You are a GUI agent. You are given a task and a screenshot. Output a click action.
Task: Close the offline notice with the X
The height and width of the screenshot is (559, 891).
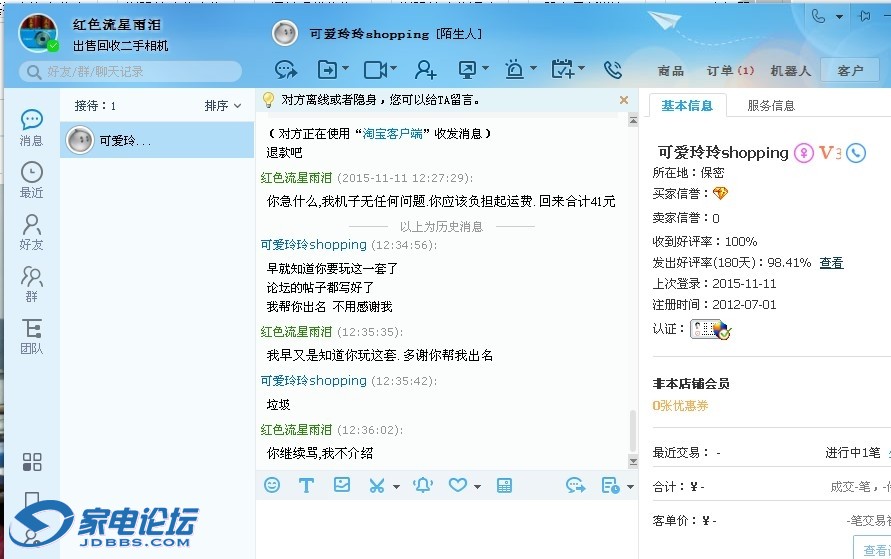pos(624,100)
